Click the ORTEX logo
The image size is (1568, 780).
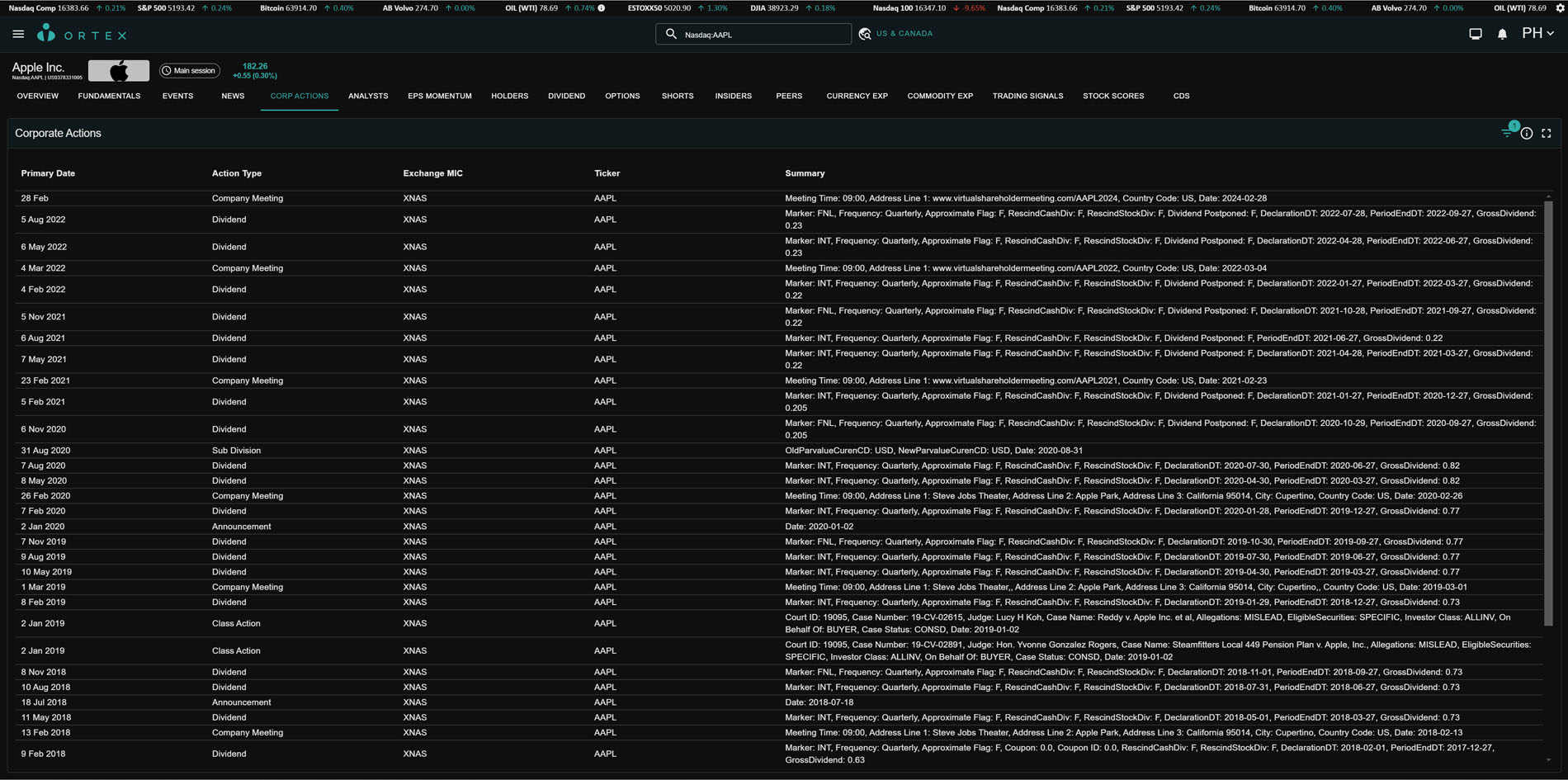(x=83, y=35)
